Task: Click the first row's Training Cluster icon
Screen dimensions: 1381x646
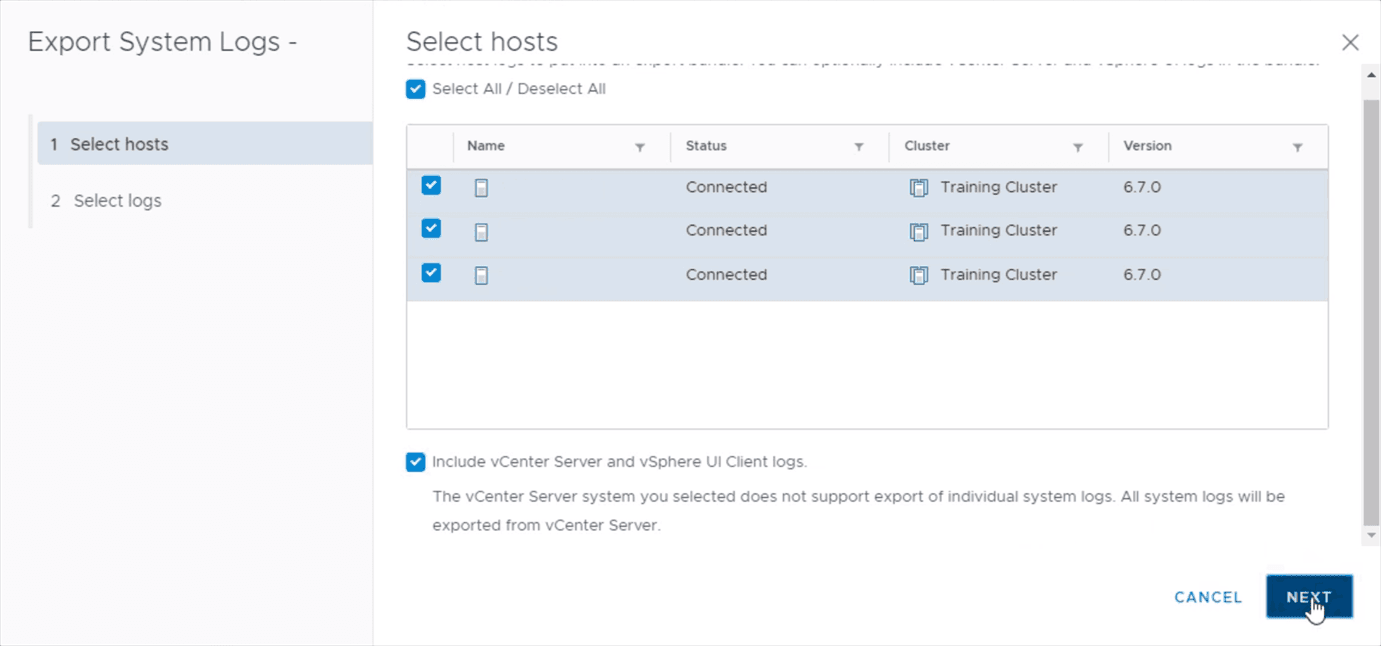Action: [919, 188]
